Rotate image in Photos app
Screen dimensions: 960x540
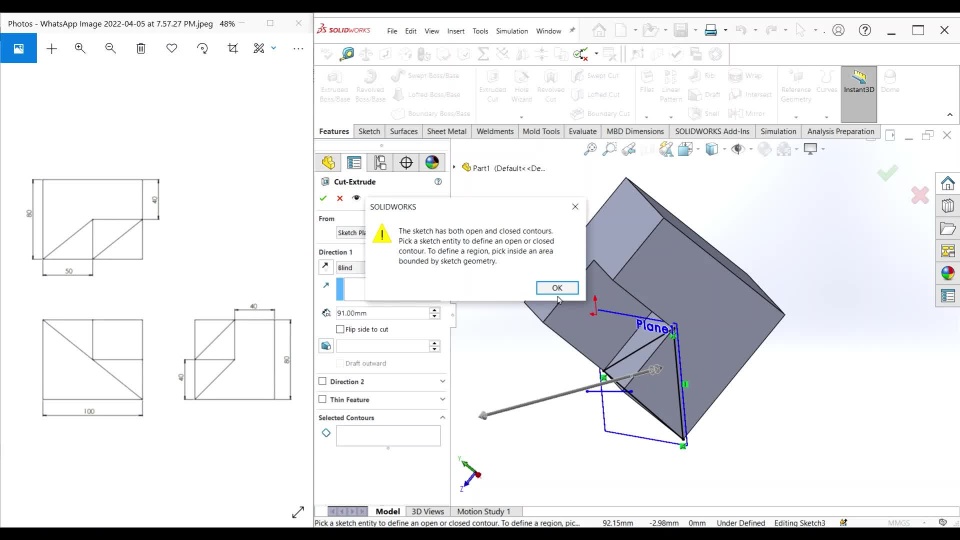(202, 48)
